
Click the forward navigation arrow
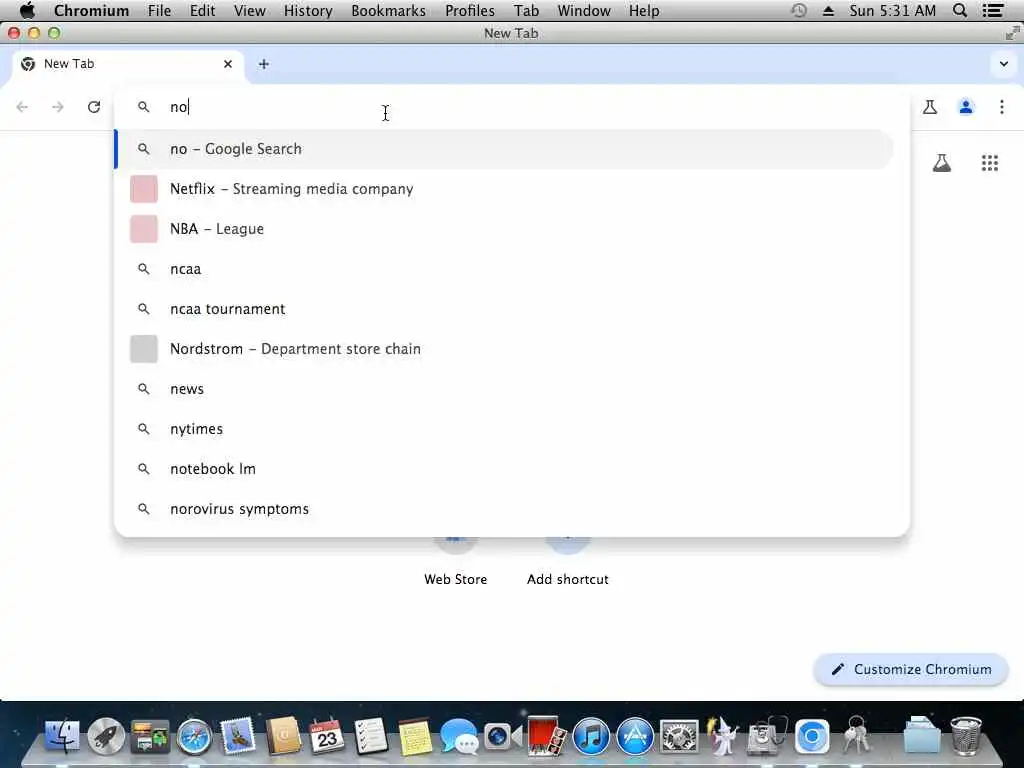click(58, 106)
